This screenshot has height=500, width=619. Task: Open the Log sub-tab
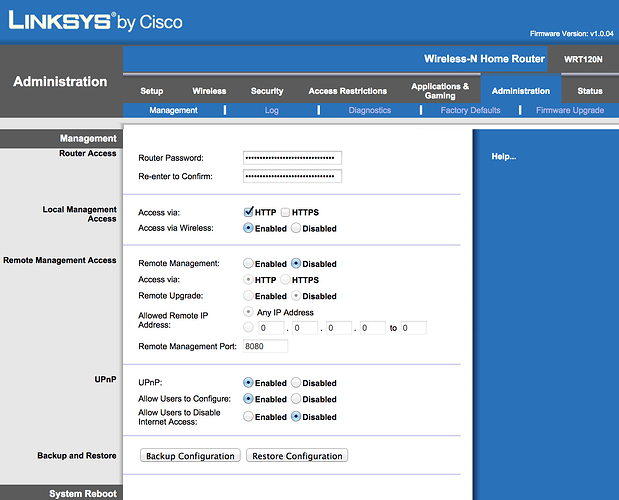point(272,110)
